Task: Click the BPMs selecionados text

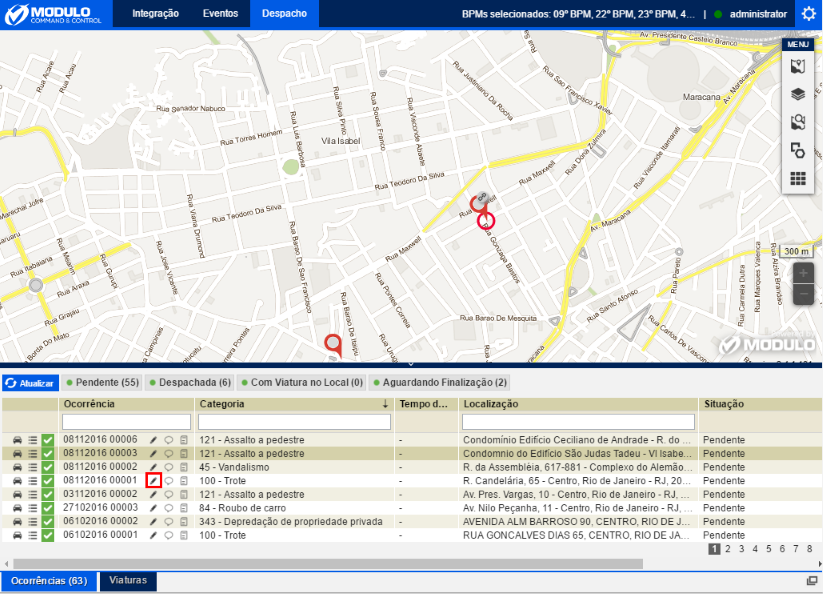Action: point(578,14)
